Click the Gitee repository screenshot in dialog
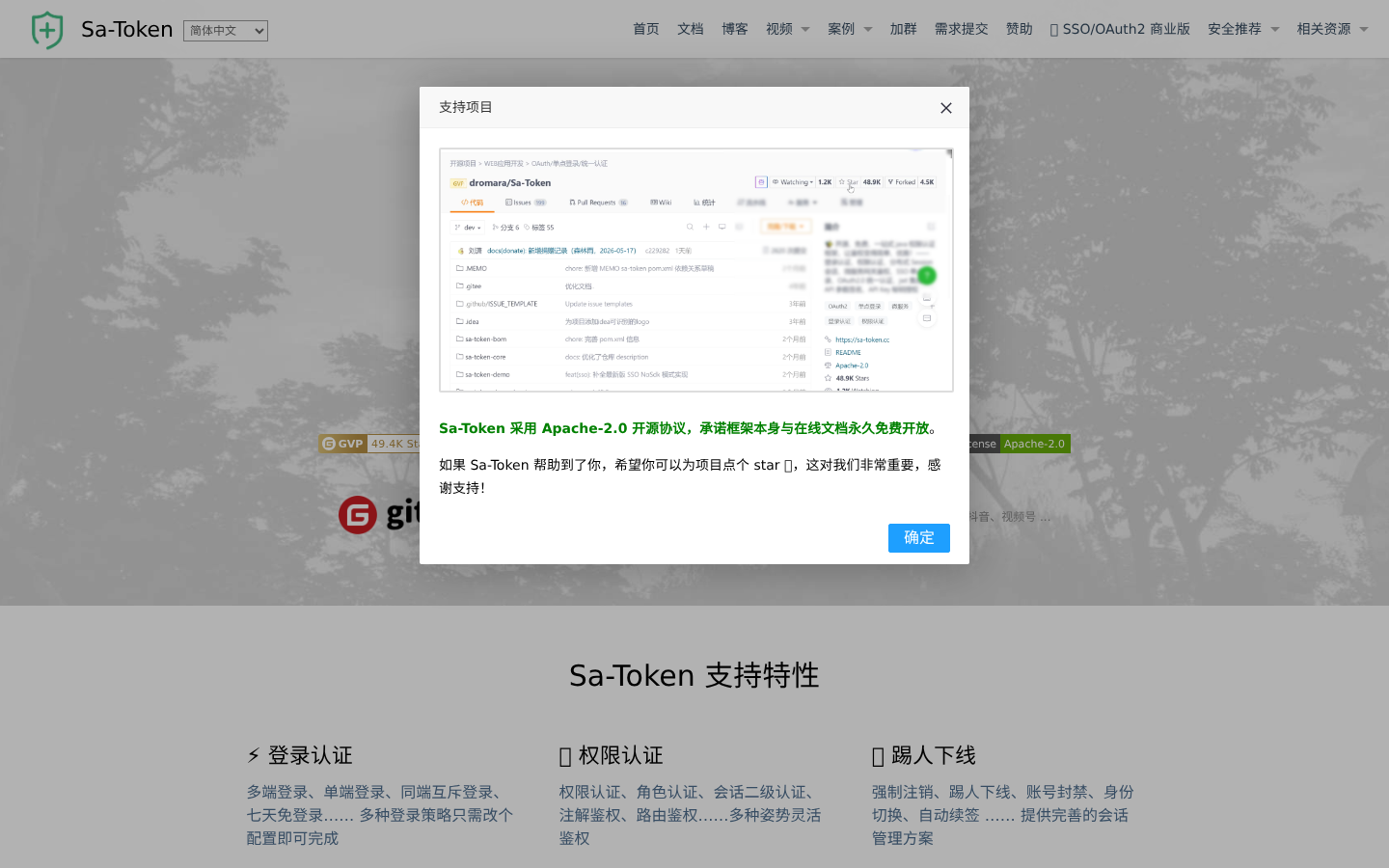The width and height of the screenshot is (1389, 868). pyautogui.click(x=696, y=270)
